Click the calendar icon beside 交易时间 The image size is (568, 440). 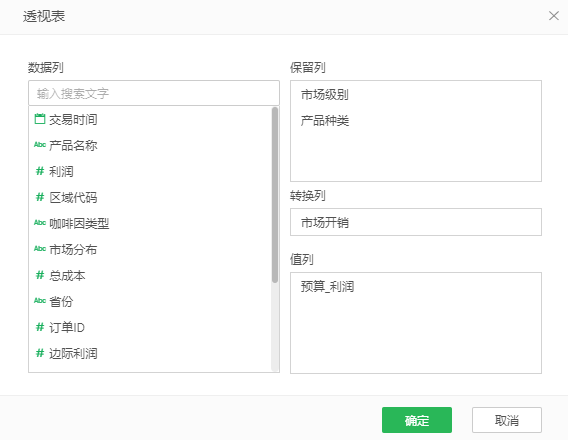click(40, 119)
